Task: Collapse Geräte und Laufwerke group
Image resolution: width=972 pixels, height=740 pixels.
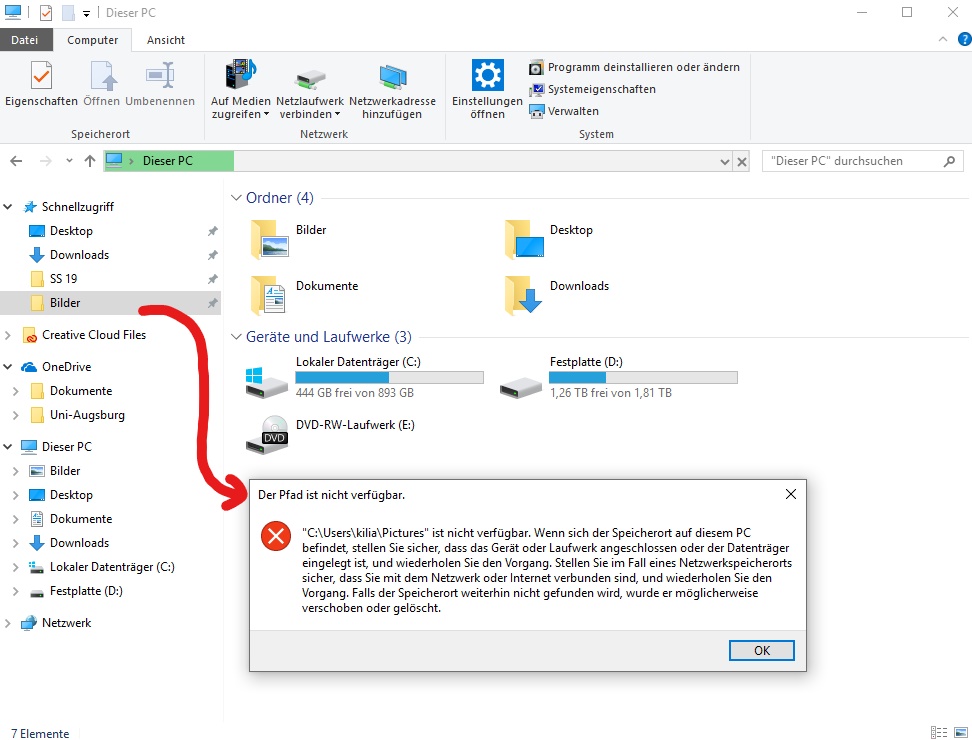Action: 236,337
